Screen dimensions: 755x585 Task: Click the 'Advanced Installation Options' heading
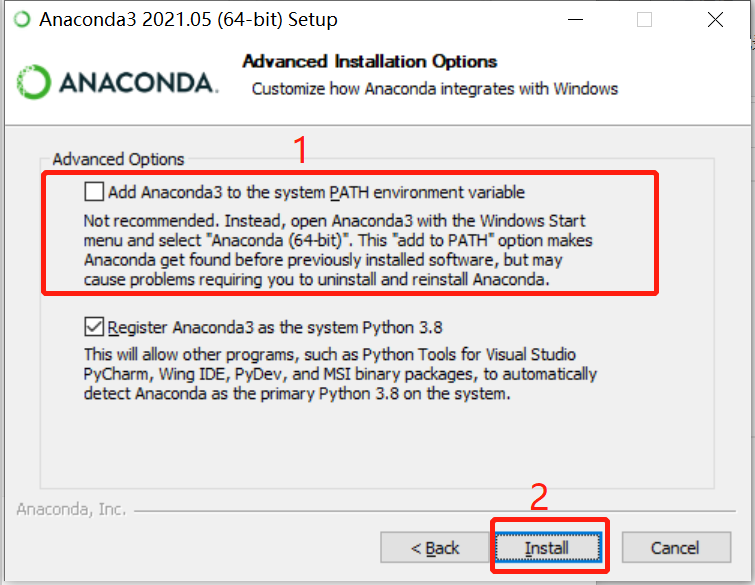click(369, 61)
